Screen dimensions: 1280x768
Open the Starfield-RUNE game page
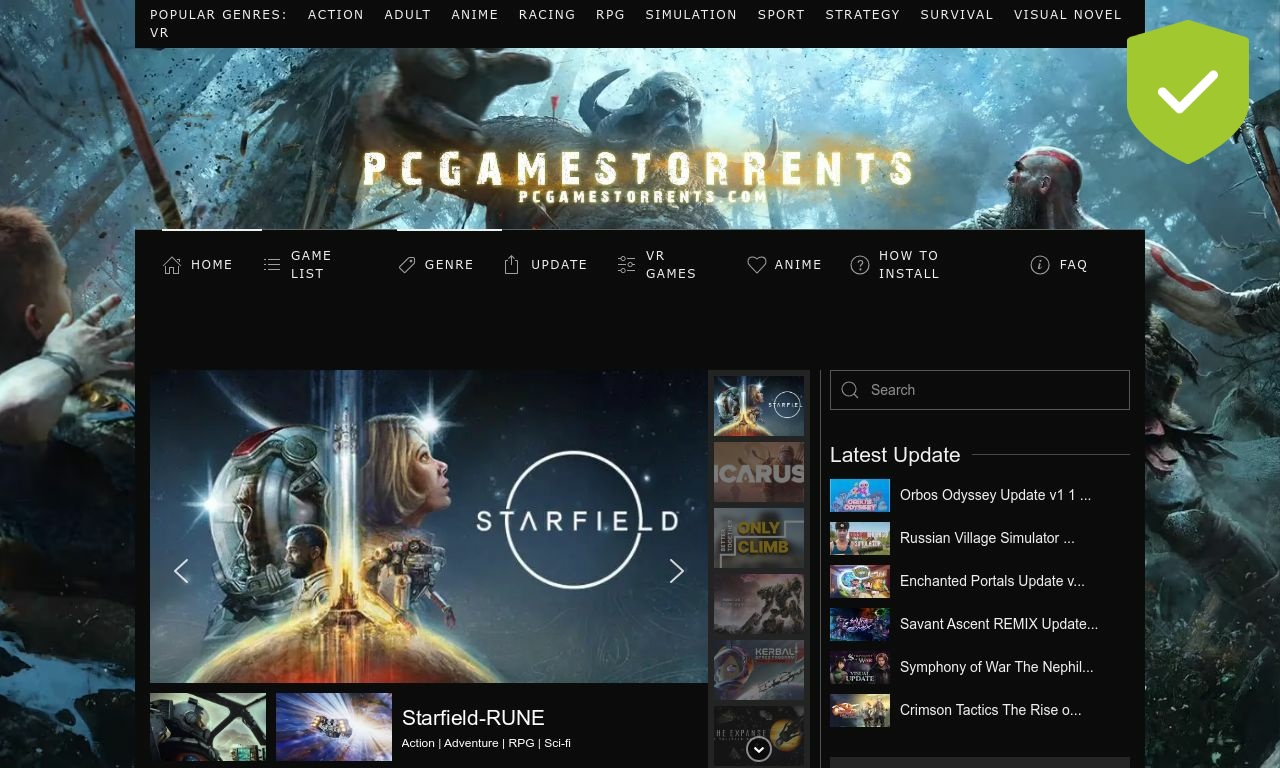472,718
